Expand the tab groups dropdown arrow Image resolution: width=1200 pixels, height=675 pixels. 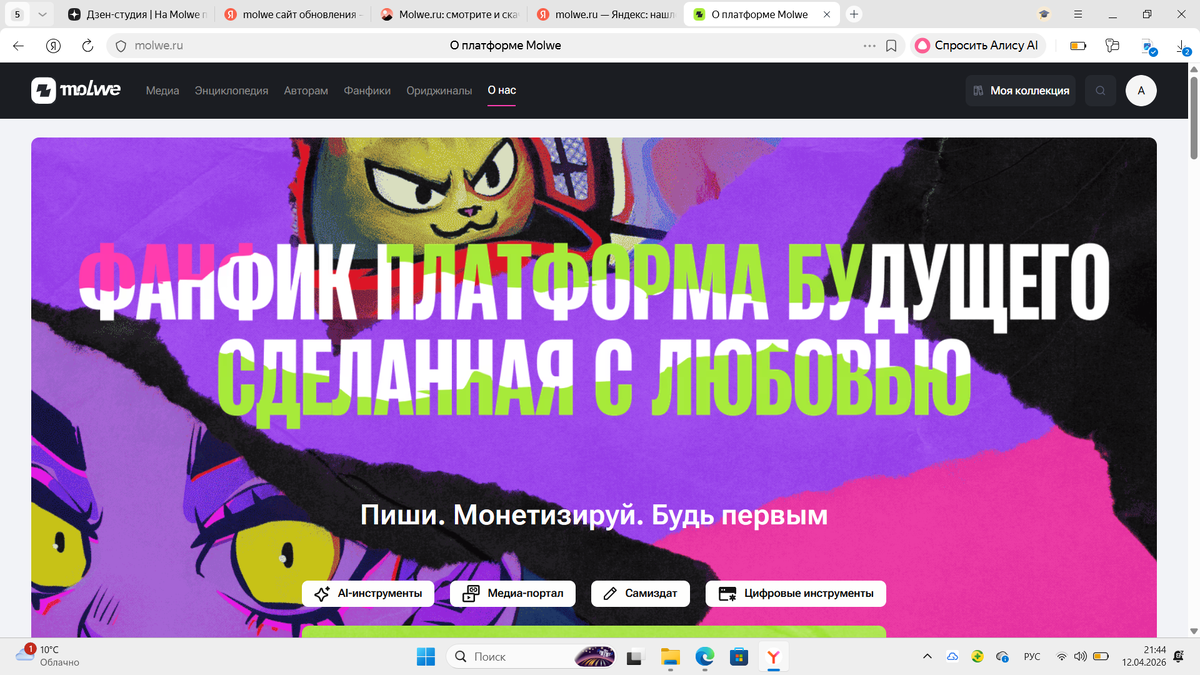pyautogui.click(x=41, y=14)
